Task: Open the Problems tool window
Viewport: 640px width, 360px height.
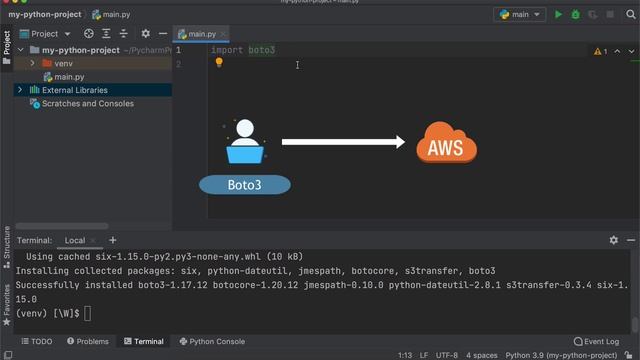Action: (88, 341)
